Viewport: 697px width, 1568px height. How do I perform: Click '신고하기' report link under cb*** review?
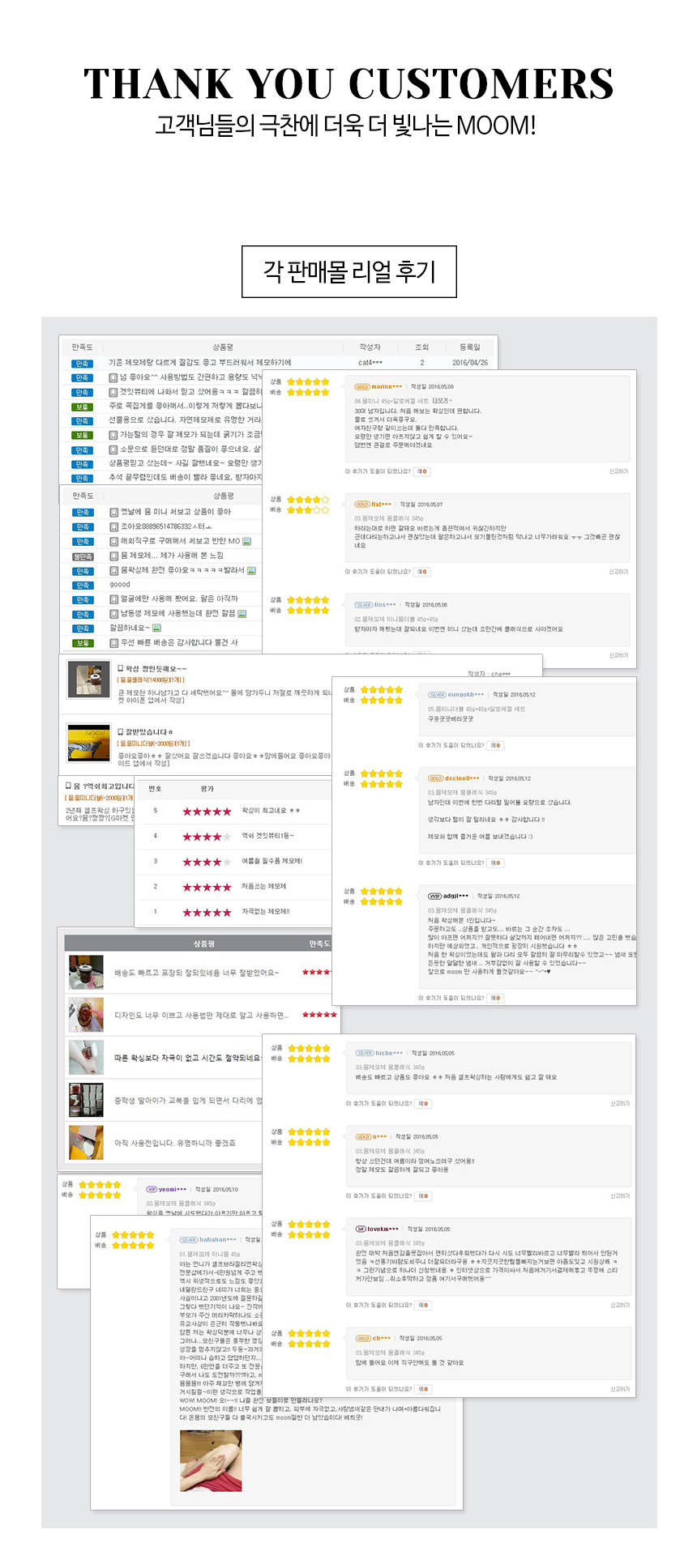(619, 1389)
